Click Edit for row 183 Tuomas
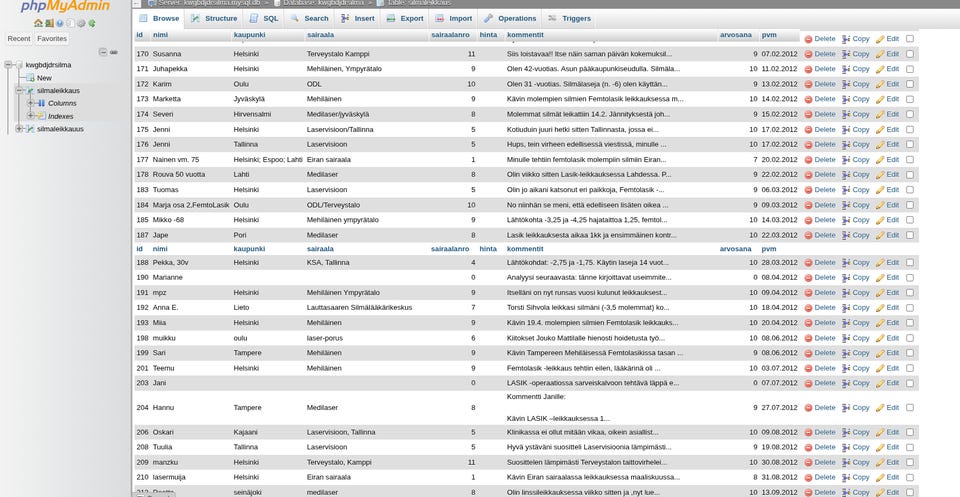960x497 pixels. point(887,190)
